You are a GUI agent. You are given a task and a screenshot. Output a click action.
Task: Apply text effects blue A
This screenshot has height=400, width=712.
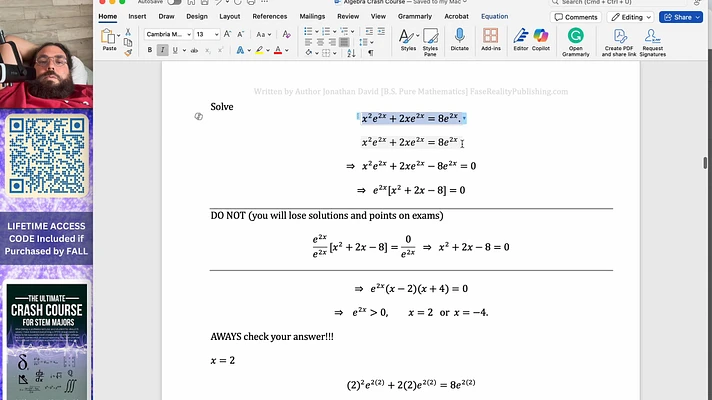240,50
